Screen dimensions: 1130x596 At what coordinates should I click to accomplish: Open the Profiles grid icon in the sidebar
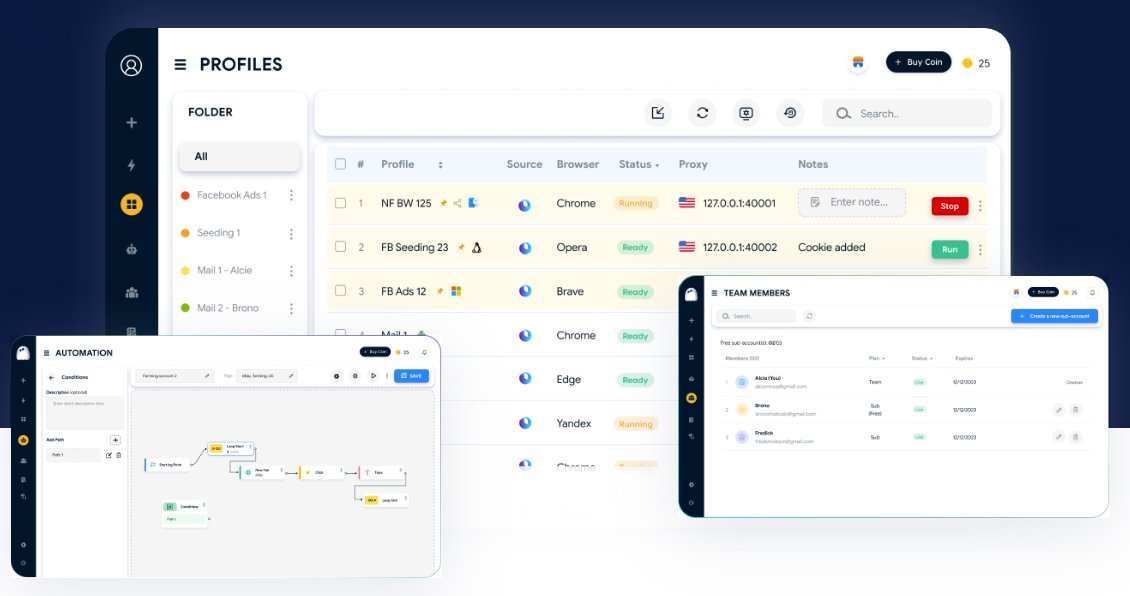pos(132,204)
